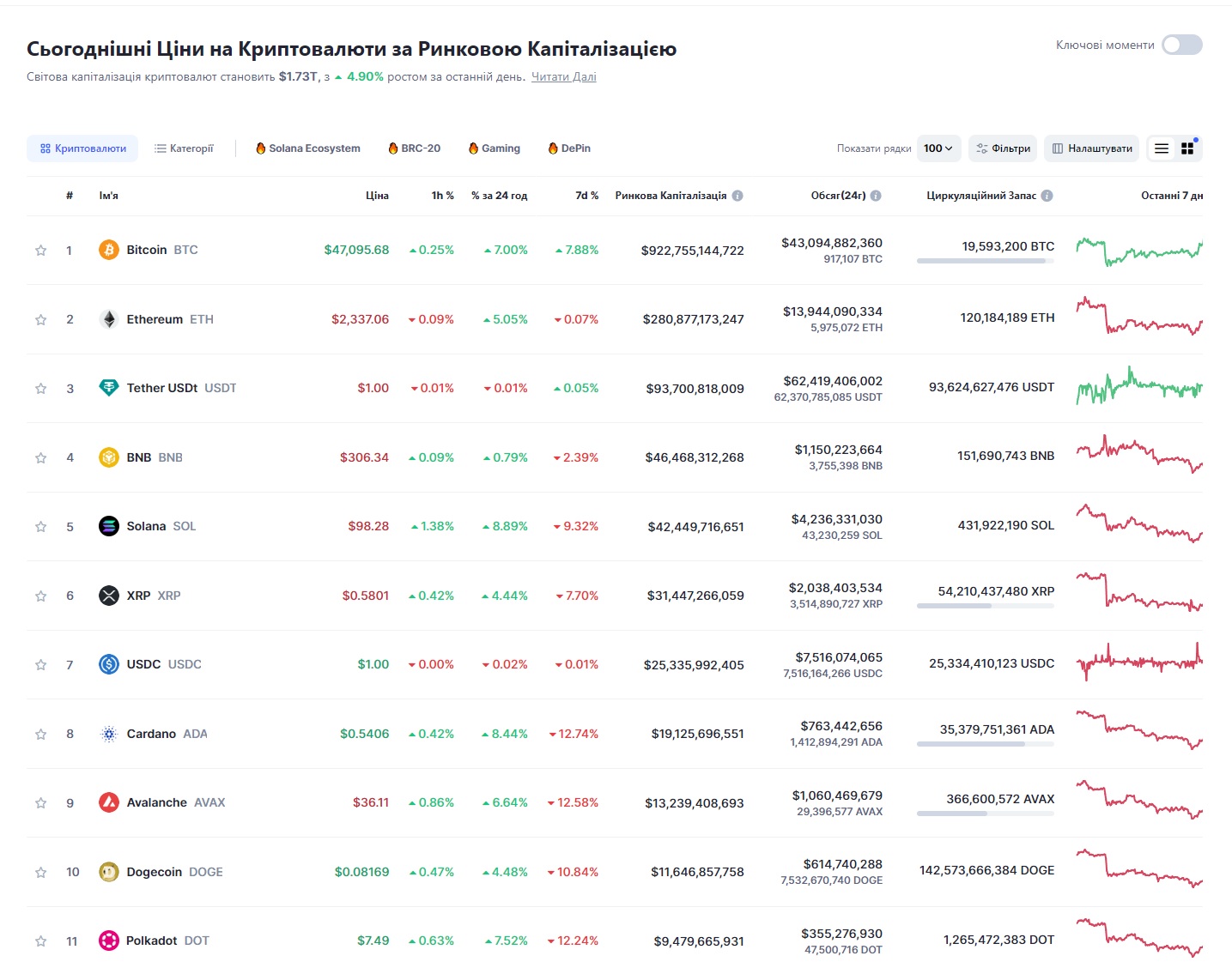Image resolution: width=1232 pixels, height=974 pixels.
Task: Click the Bitcoin coin logo
Action: pyautogui.click(x=109, y=250)
